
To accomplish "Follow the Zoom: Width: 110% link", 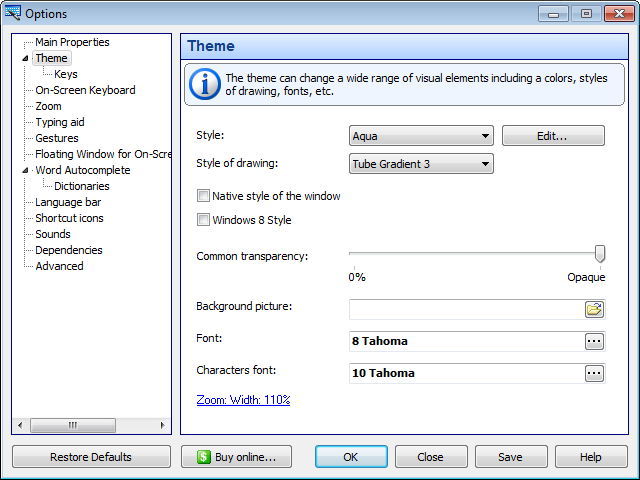I will click(243, 400).
